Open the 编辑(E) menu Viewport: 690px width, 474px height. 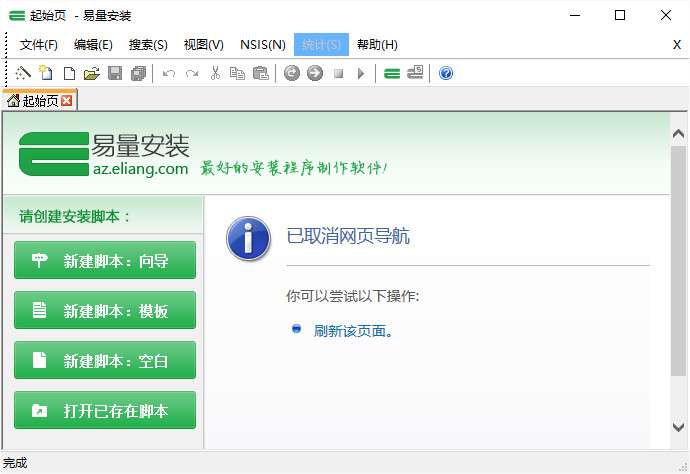93,44
